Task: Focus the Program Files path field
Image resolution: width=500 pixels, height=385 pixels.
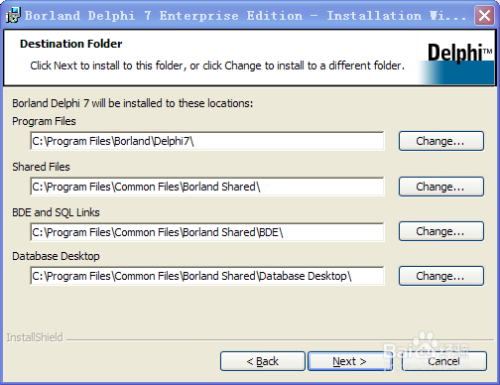Action: (x=207, y=141)
